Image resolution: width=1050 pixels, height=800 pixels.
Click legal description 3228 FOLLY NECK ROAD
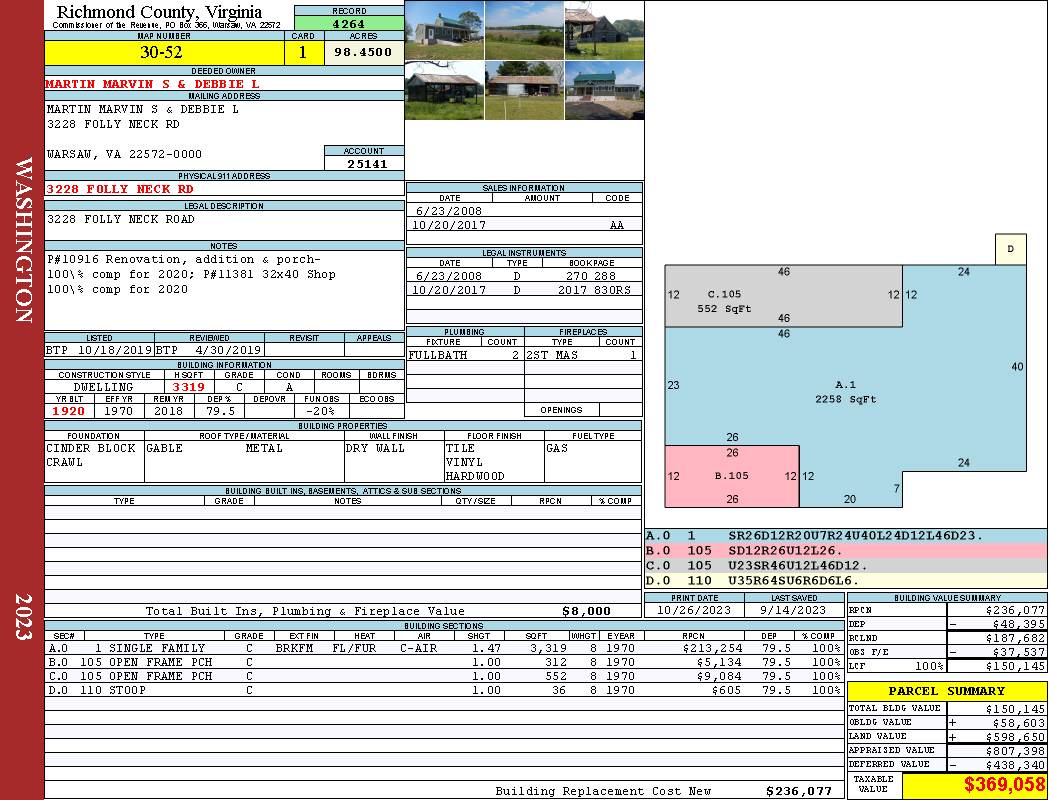pyautogui.click(x=121, y=219)
